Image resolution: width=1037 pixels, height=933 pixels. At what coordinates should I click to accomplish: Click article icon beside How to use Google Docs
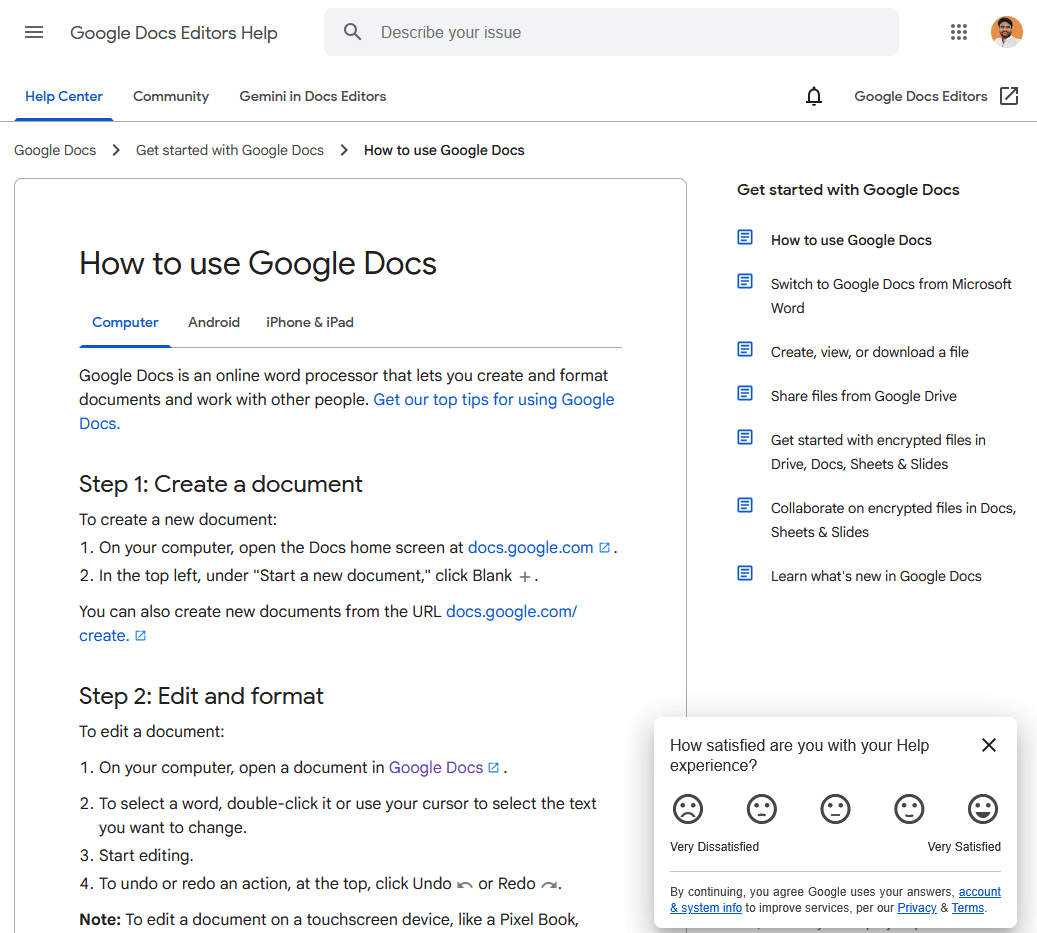pos(745,237)
